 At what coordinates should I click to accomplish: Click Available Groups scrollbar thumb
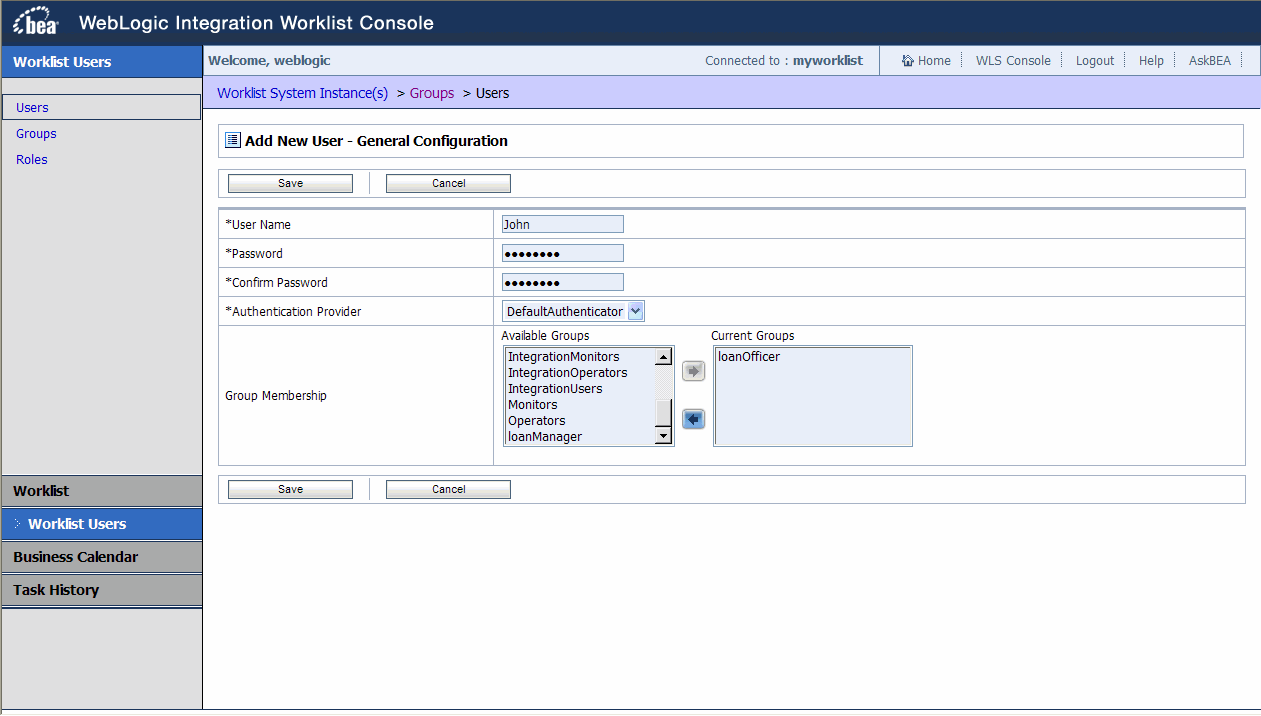pyautogui.click(x=663, y=412)
